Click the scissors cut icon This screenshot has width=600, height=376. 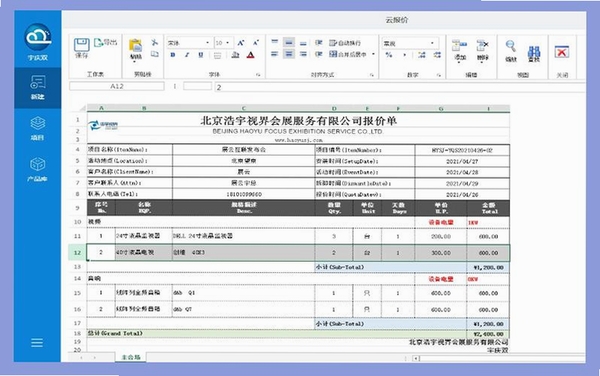(155, 42)
